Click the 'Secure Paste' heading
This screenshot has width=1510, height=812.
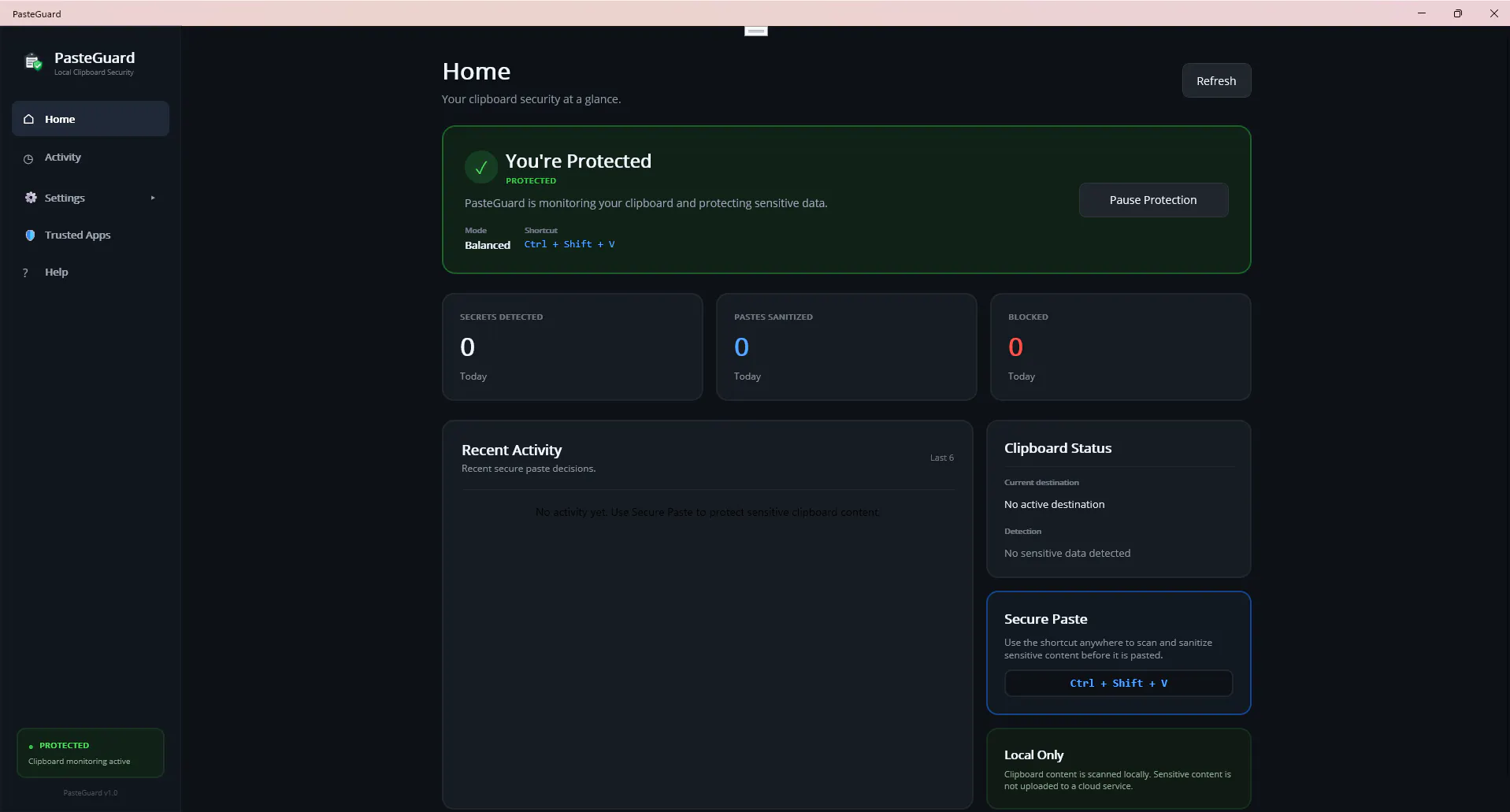tap(1045, 619)
